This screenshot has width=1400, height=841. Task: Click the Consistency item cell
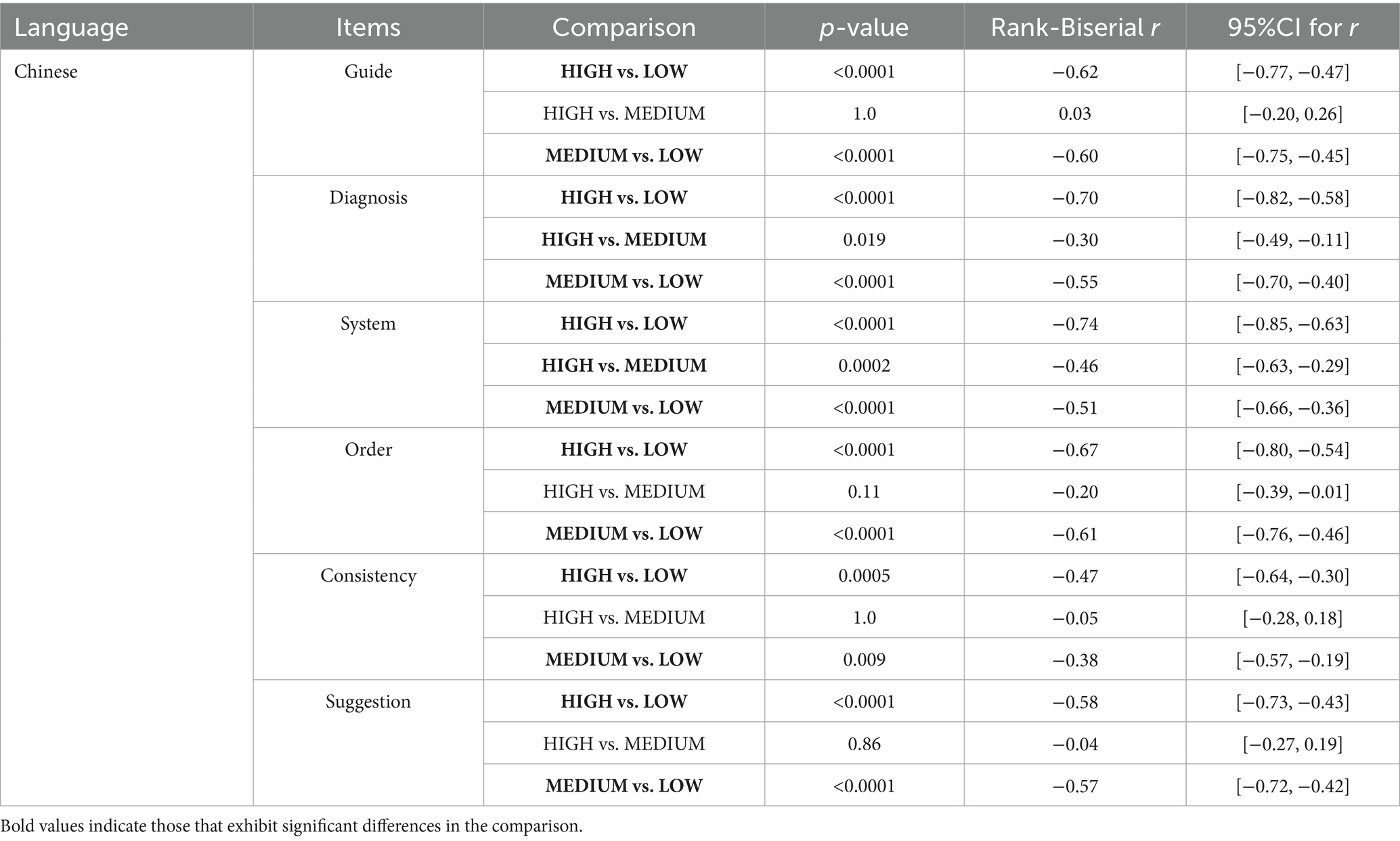coord(368,576)
